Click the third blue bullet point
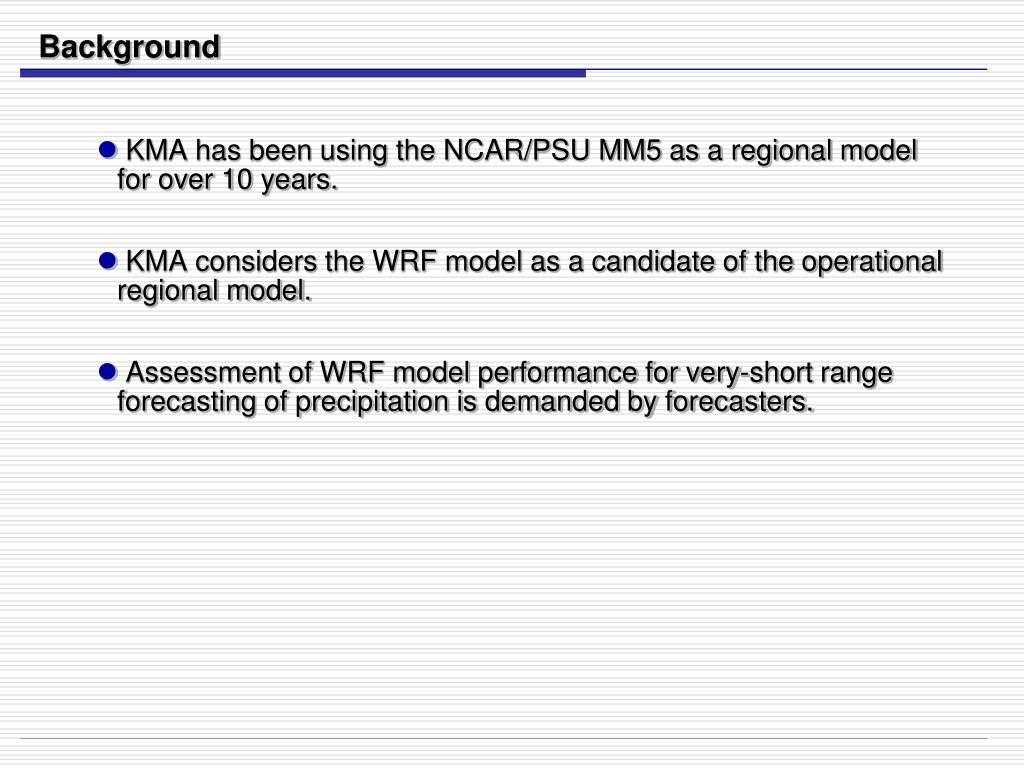 coord(108,372)
